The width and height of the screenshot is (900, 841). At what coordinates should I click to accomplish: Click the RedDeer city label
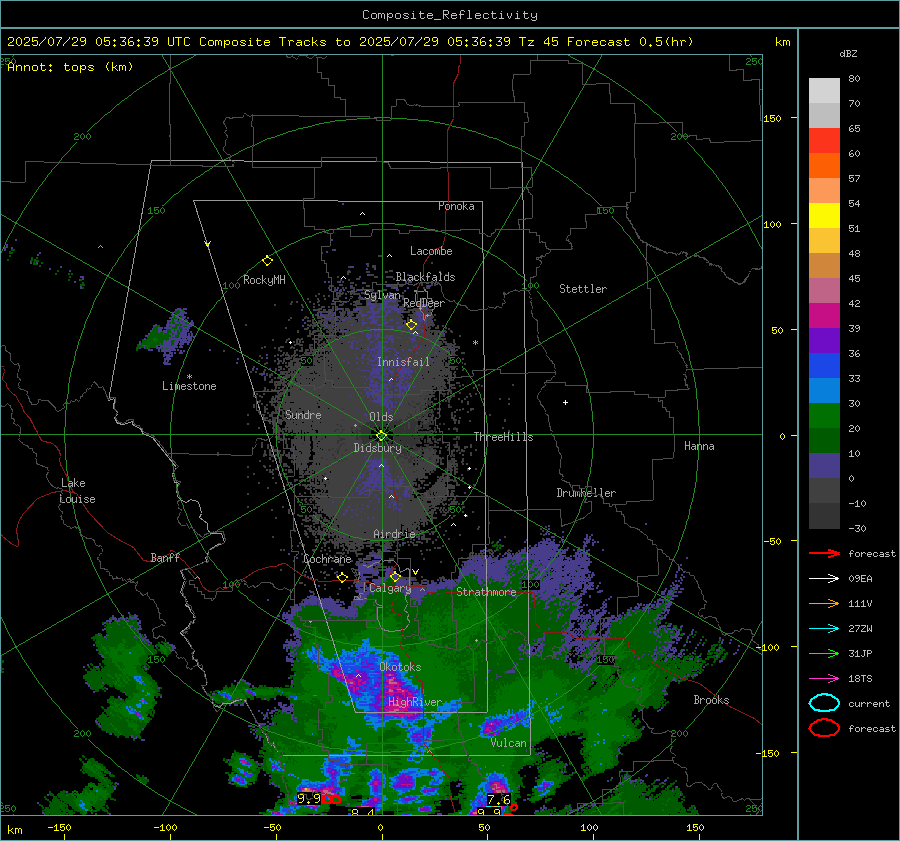424,303
